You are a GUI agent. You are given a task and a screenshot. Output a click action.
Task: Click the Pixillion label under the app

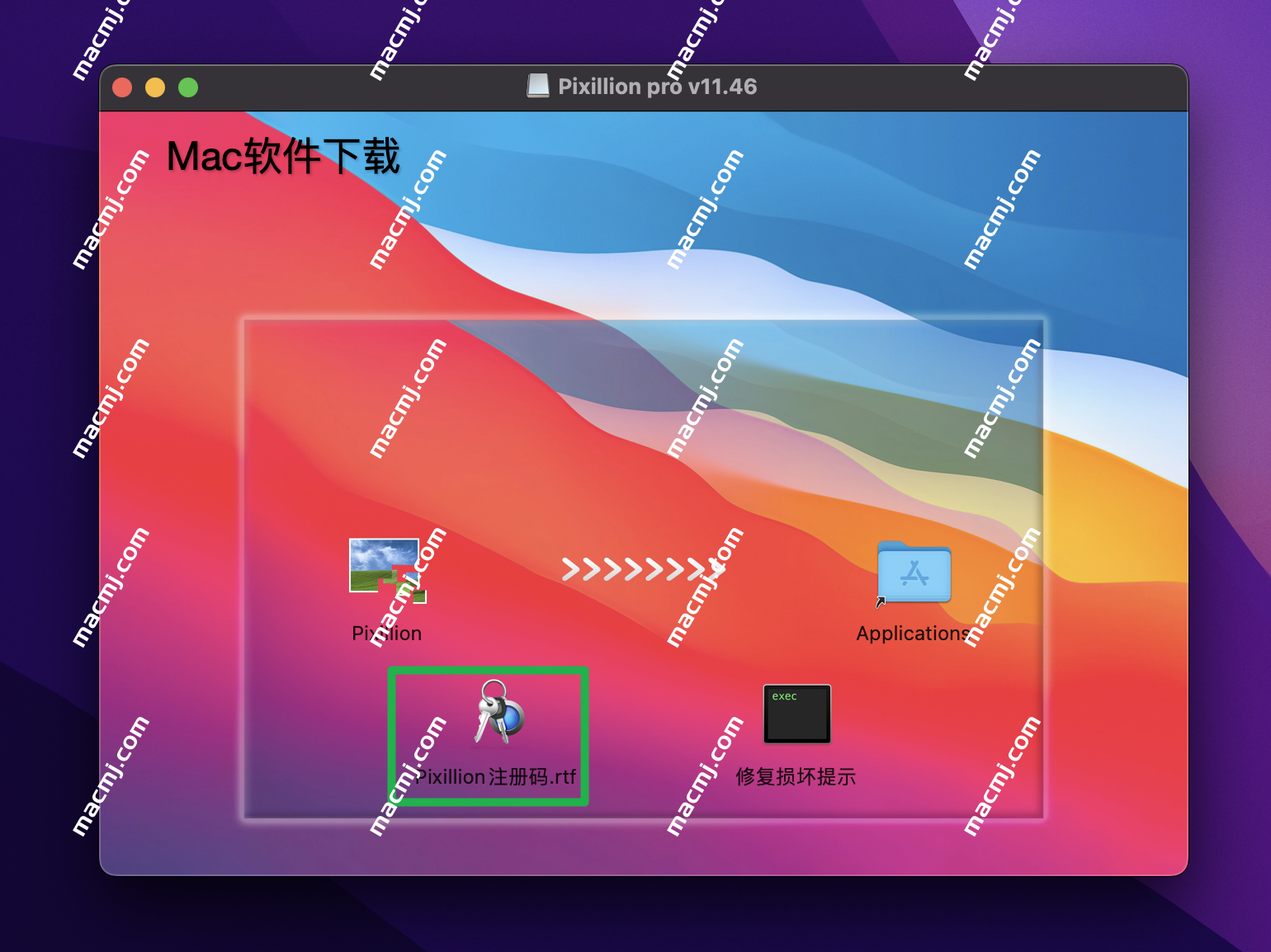386,634
